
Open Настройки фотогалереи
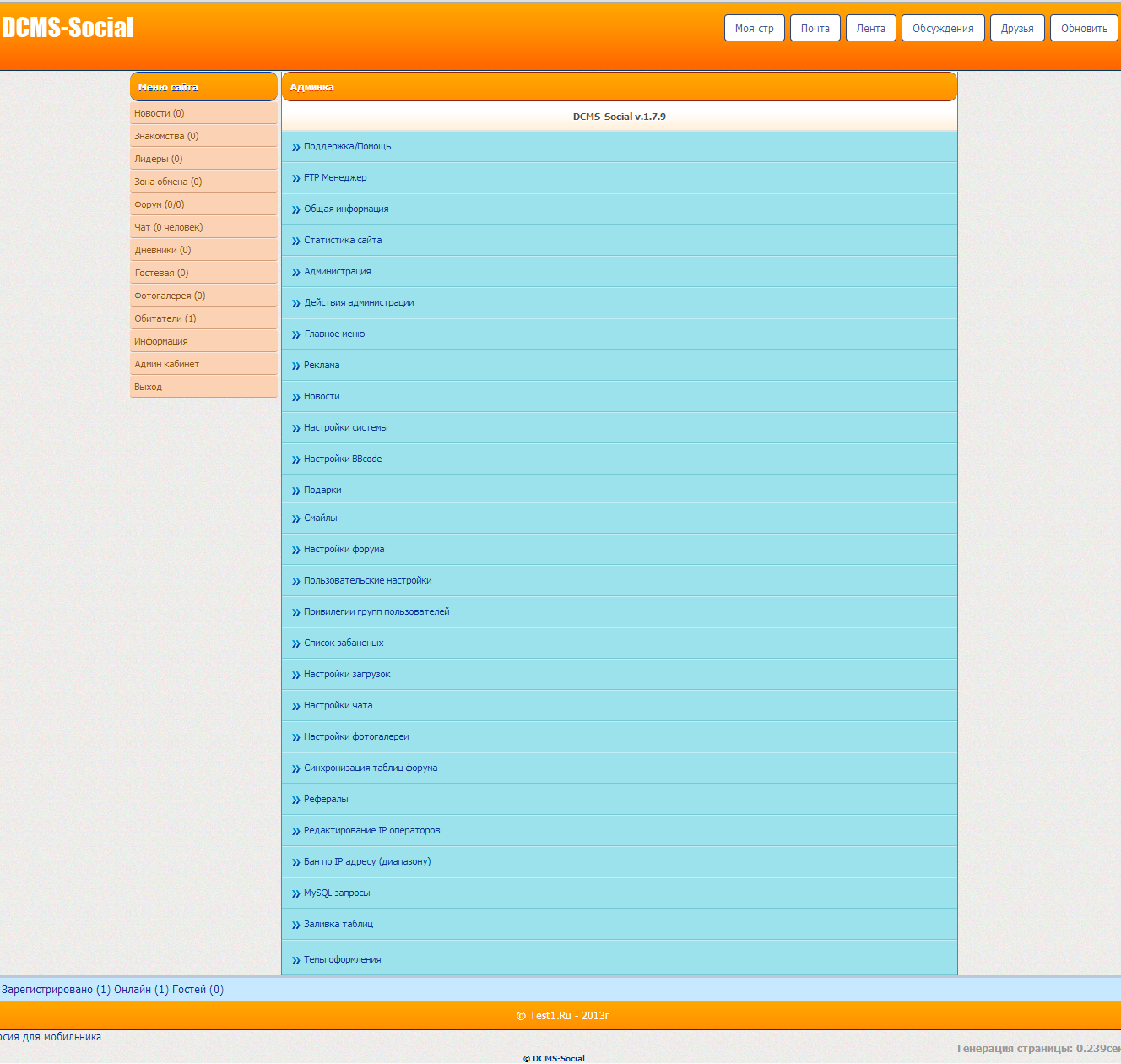(x=356, y=736)
